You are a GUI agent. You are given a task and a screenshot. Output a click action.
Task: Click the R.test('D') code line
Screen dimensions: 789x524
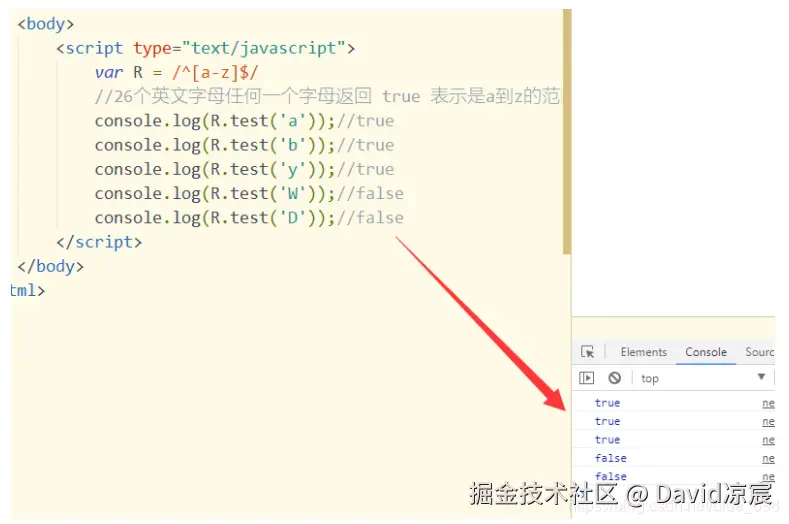(x=249, y=217)
